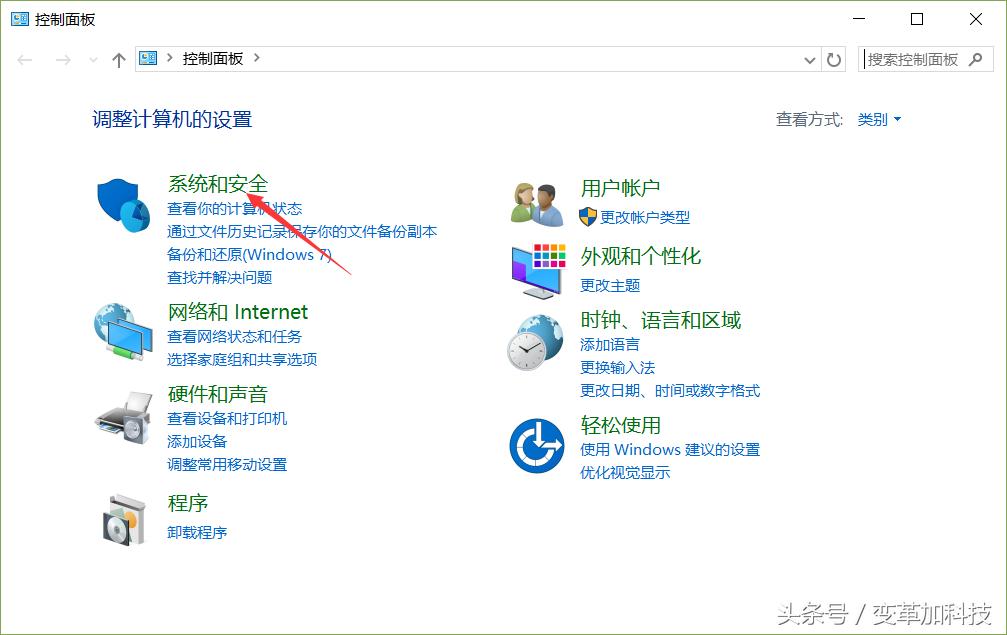Open the Appearance and Personalization monitor icon

click(538, 272)
